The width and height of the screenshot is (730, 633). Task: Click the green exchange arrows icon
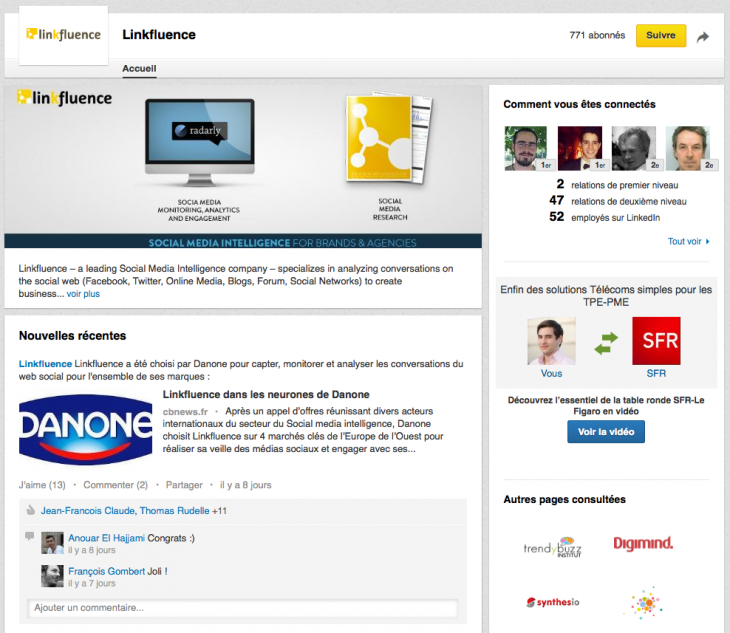coord(606,343)
